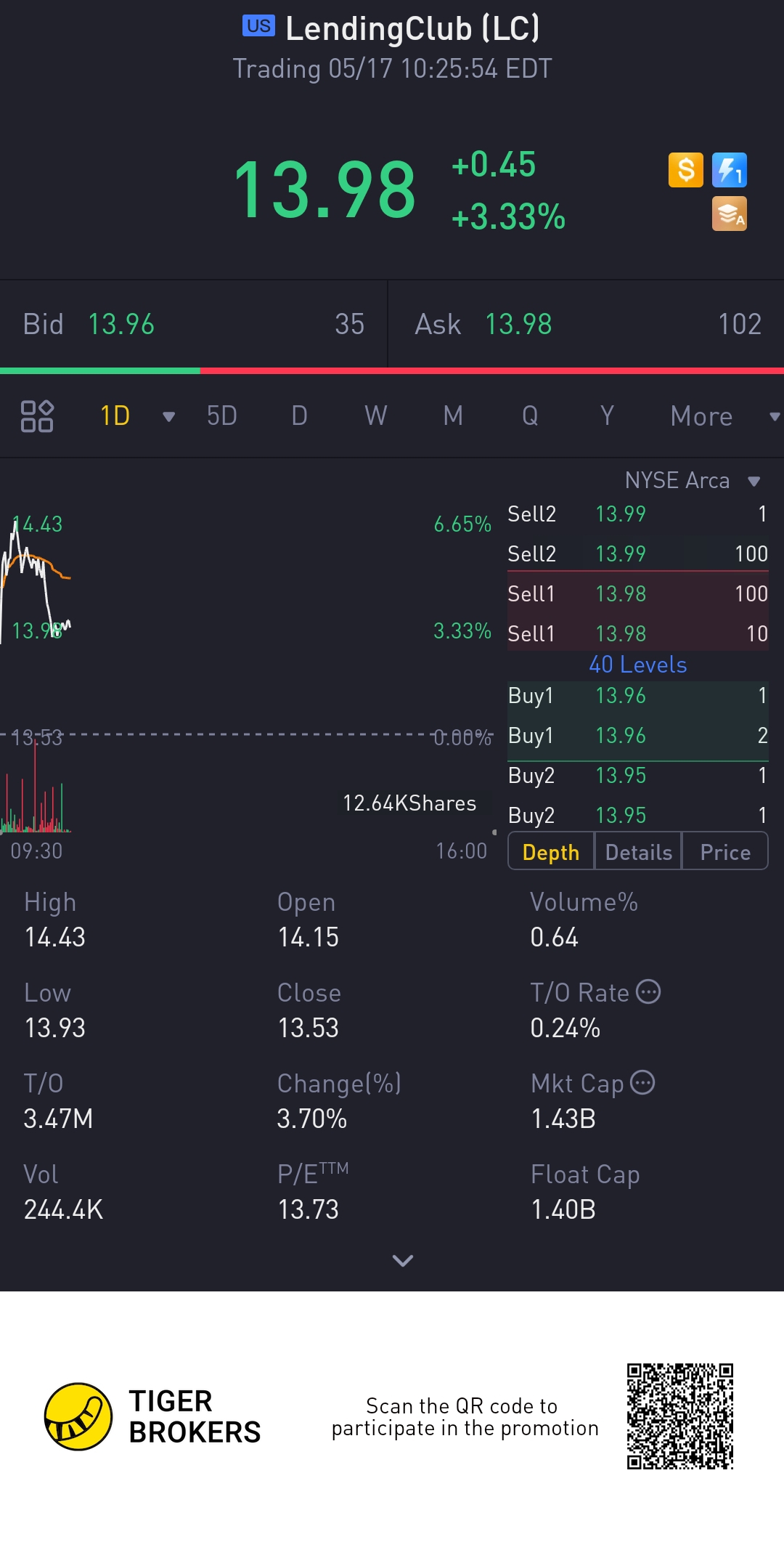This screenshot has width=784, height=1542.
Task: Expand the 1D timeframe dropdown arrow
Action: click(x=168, y=416)
